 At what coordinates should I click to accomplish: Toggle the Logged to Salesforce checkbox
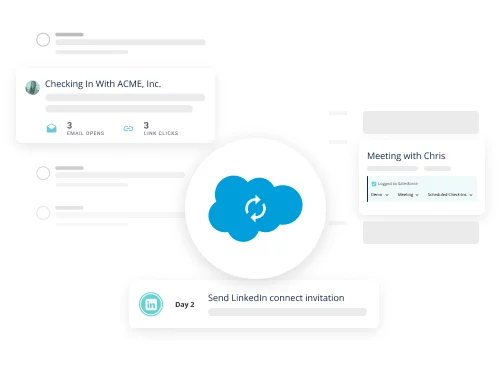click(374, 184)
